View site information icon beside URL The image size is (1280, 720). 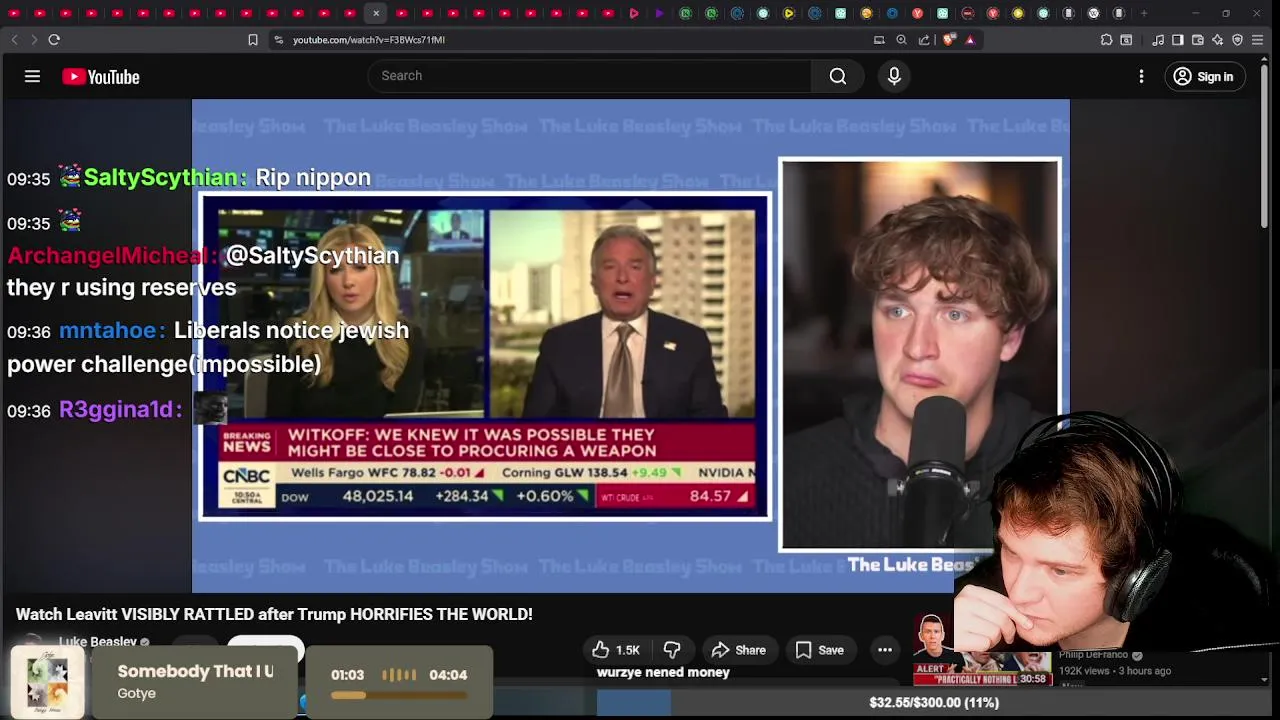pyautogui.click(x=279, y=40)
